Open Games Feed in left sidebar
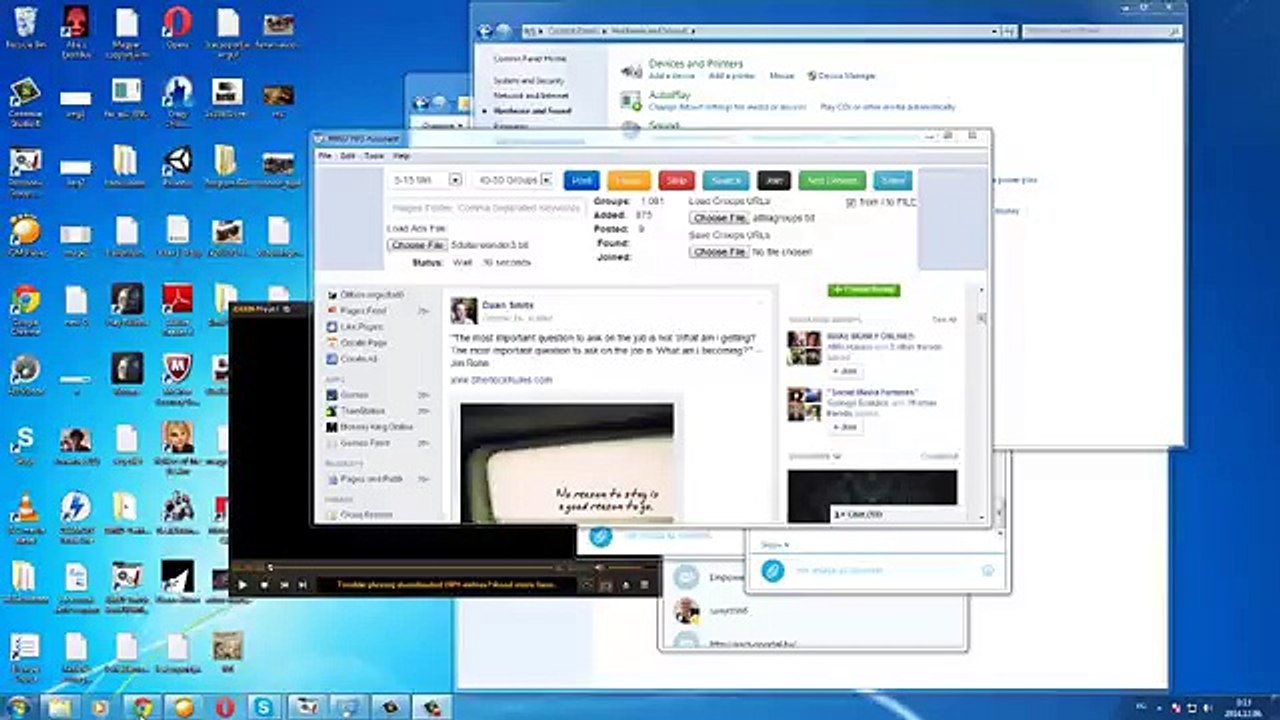The width and height of the screenshot is (1280, 720). [365, 442]
